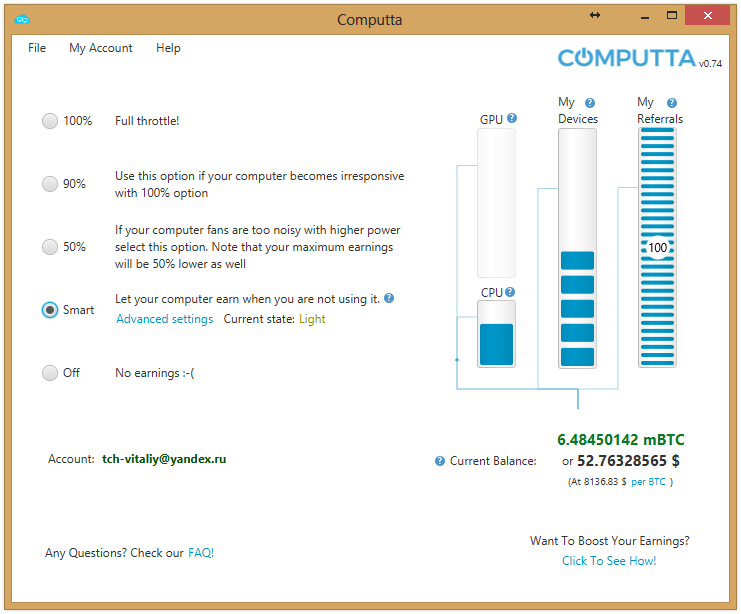The height and width of the screenshot is (614, 741).
Task: Open the GPU help question mark
Action: pos(512,118)
